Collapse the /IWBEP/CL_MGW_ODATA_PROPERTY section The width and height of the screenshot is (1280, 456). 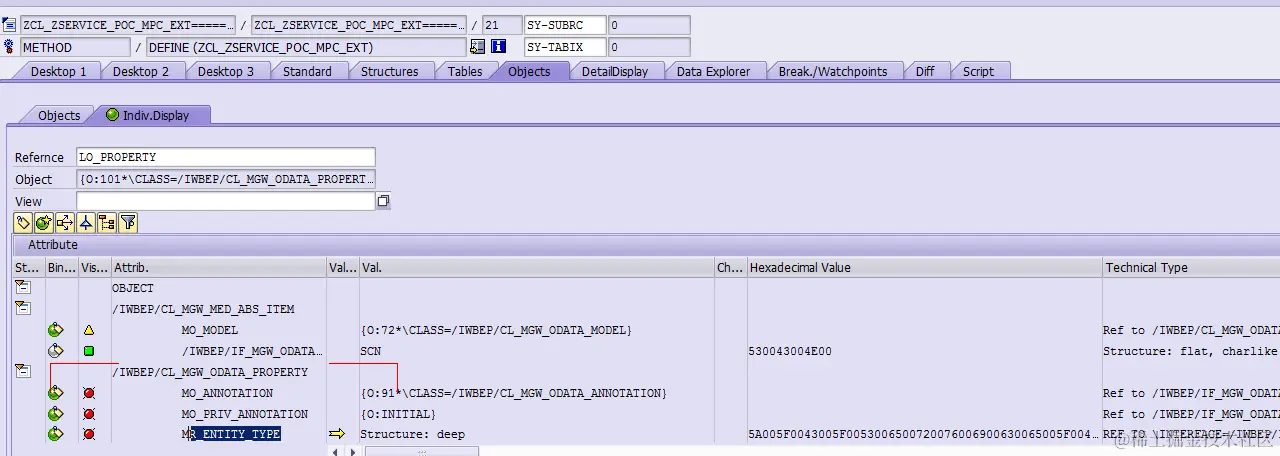click(x=22, y=372)
